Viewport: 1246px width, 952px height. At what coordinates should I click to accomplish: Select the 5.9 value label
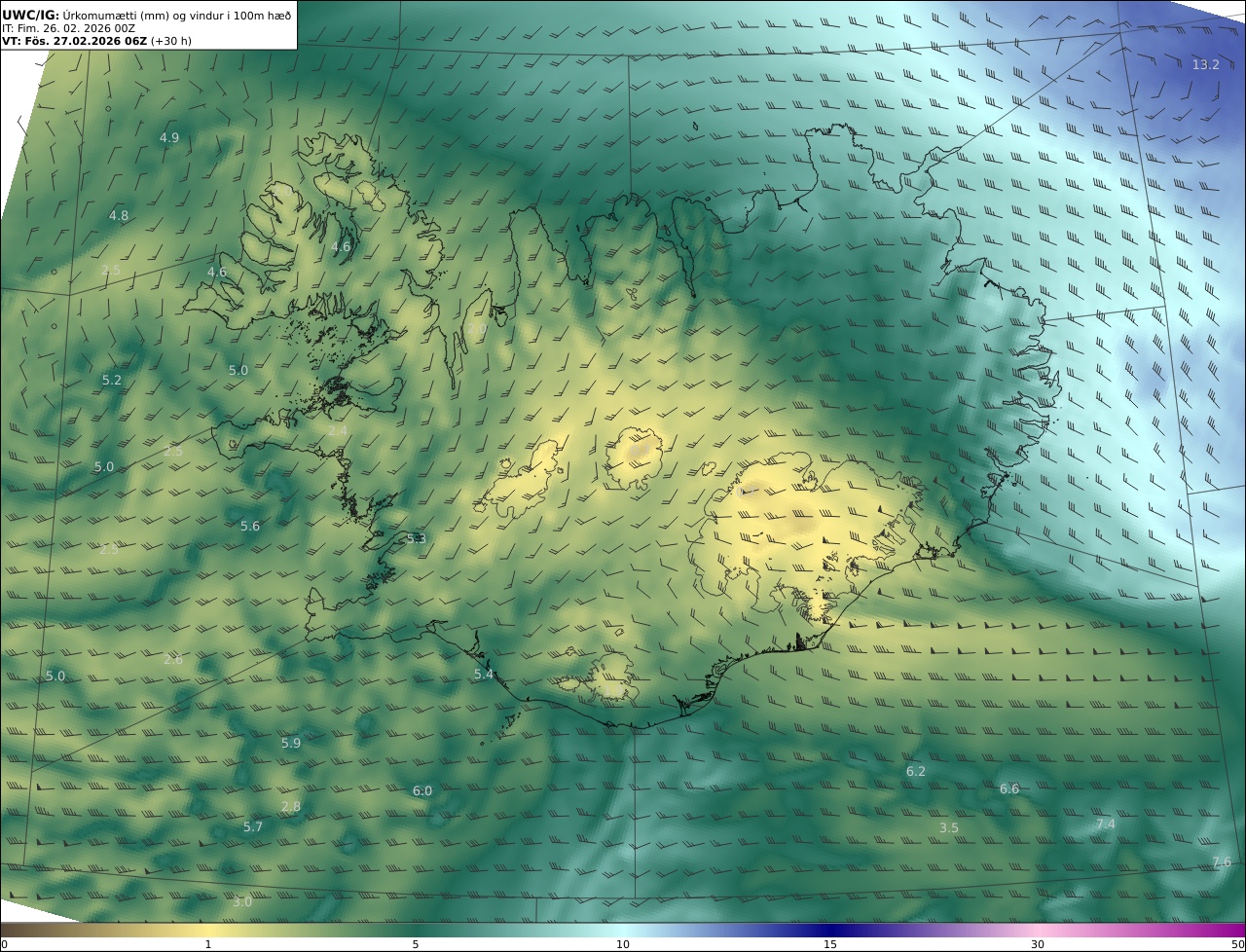(291, 743)
